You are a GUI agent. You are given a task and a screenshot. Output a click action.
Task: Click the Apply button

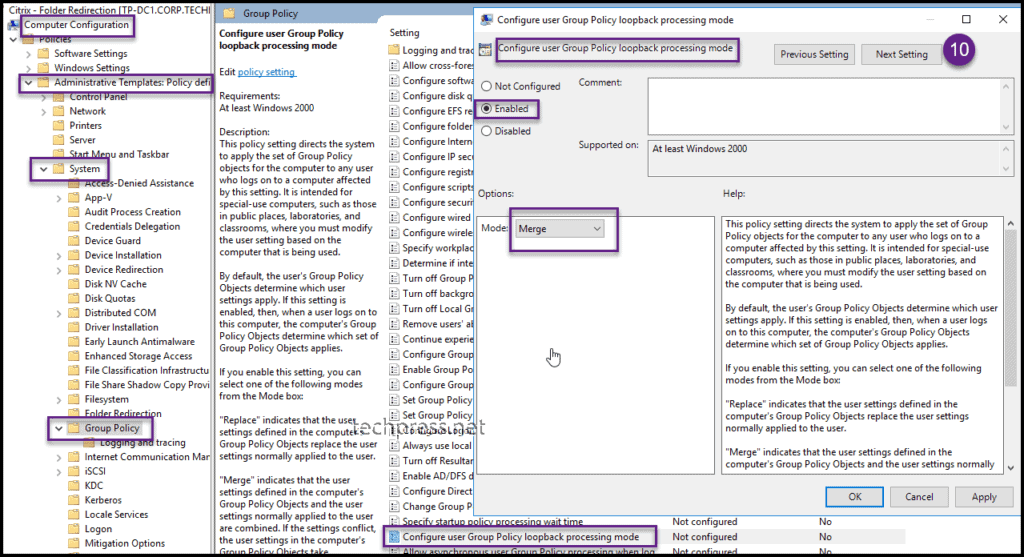point(984,496)
